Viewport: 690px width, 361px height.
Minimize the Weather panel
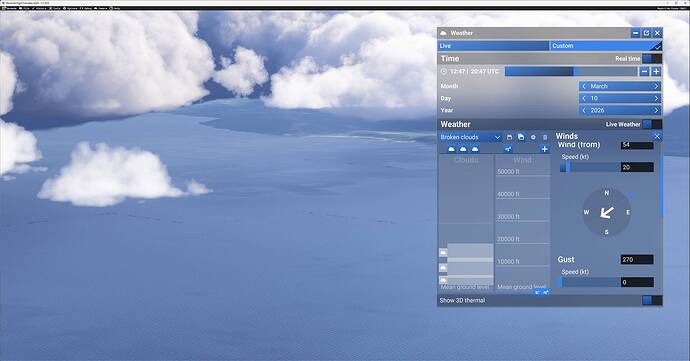[635, 33]
